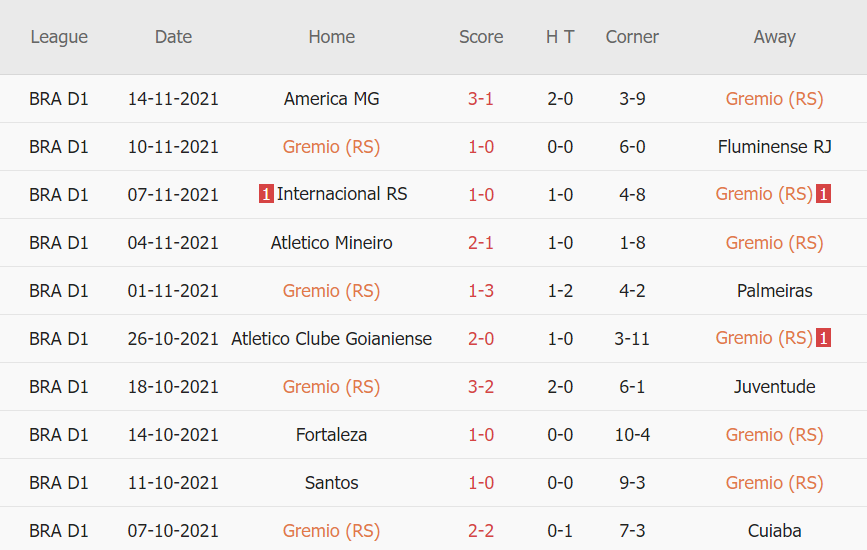The height and width of the screenshot is (550, 867).
Task: Select Atletico Clube Goianiense team
Action: tap(331, 339)
